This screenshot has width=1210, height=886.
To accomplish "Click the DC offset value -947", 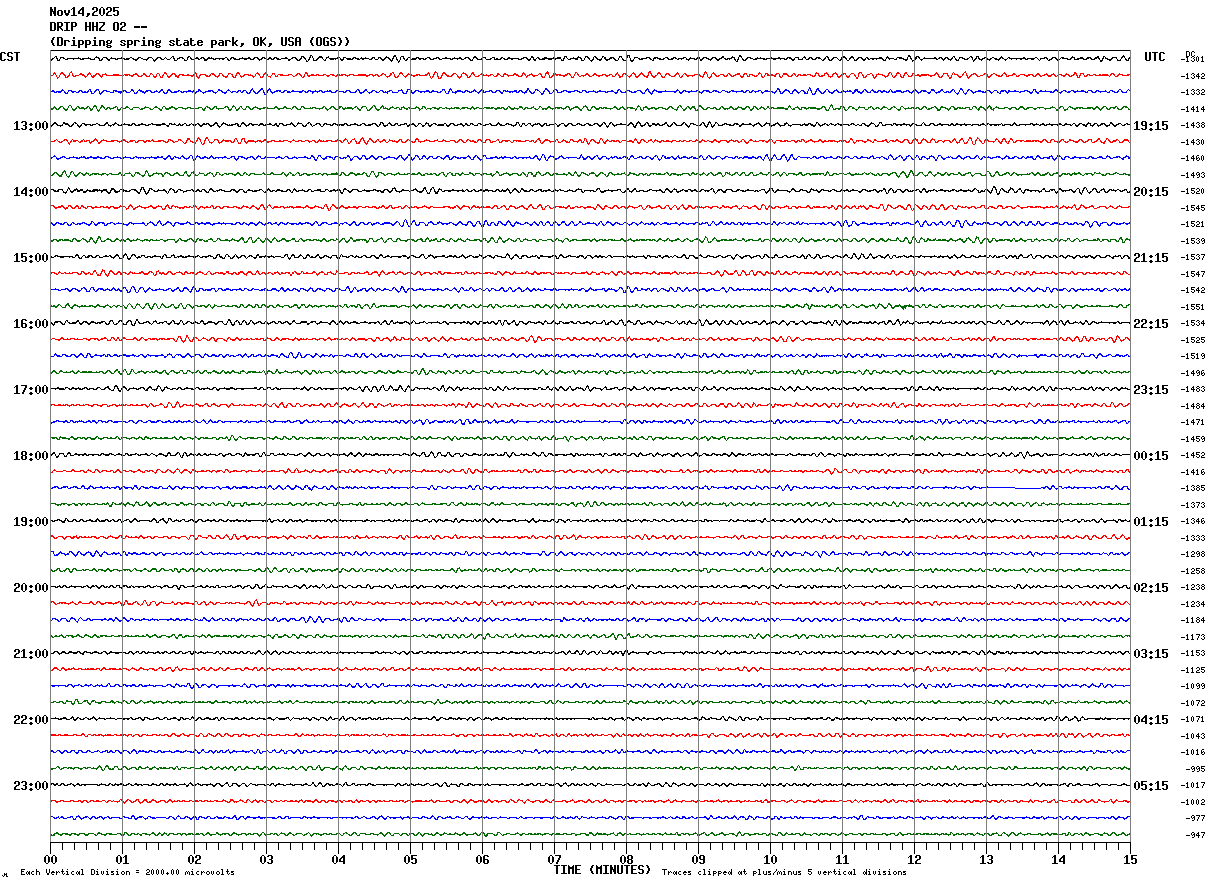I will (x=1195, y=835).
